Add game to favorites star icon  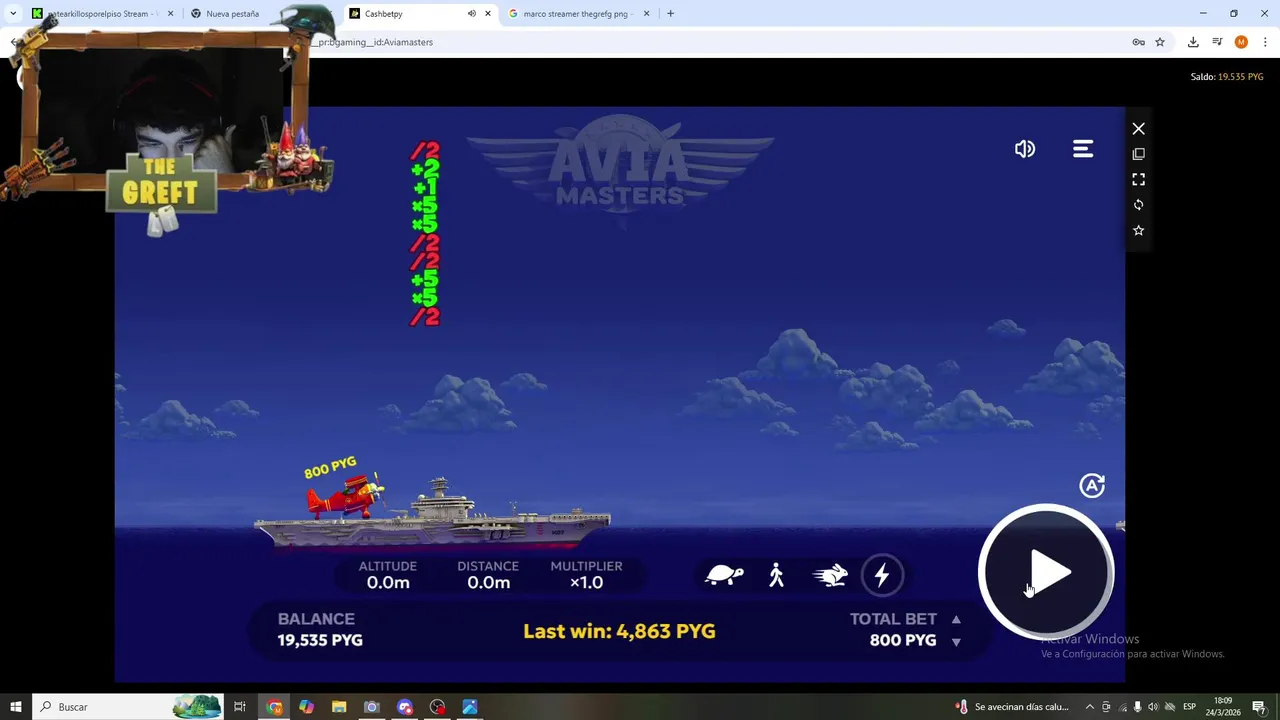click(1138, 230)
